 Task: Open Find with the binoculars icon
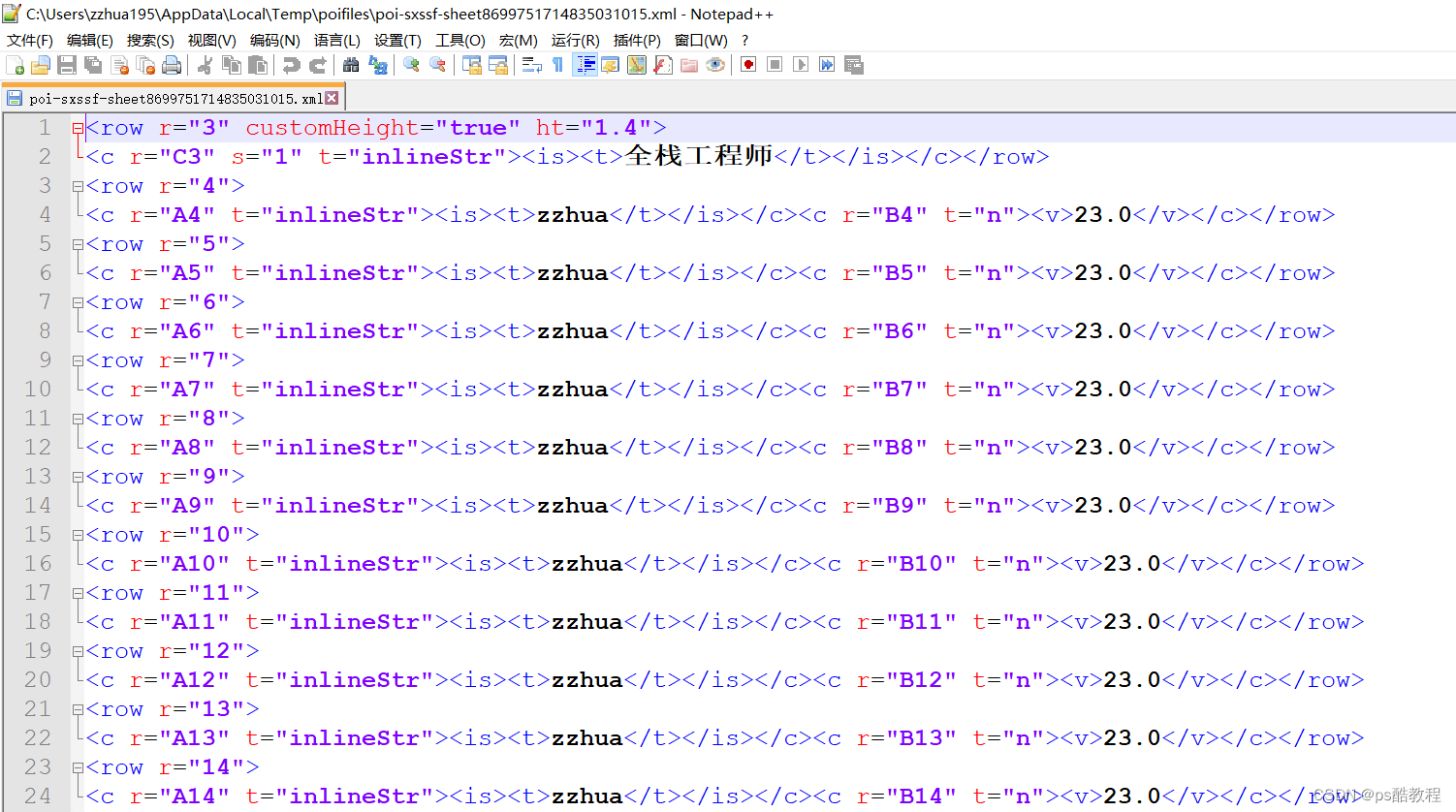[351, 65]
